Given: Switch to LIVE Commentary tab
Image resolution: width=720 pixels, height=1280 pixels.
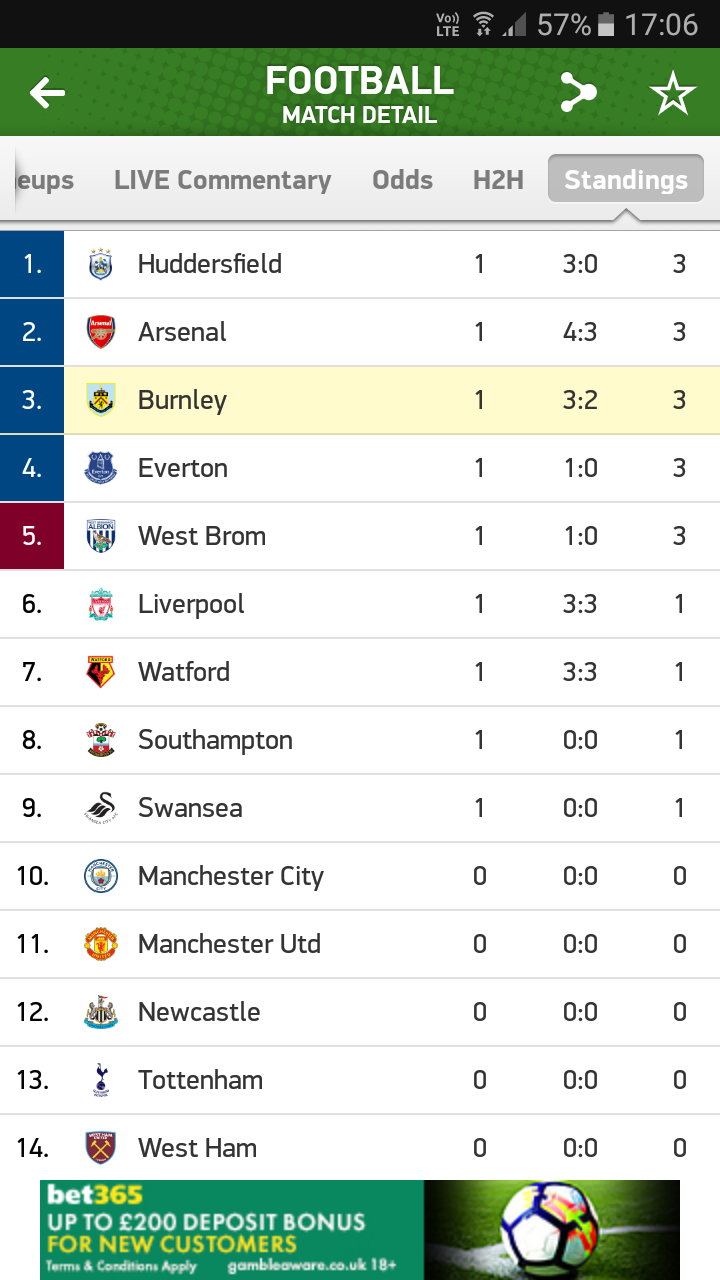Looking at the screenshot, I should (x=222, y=180).
